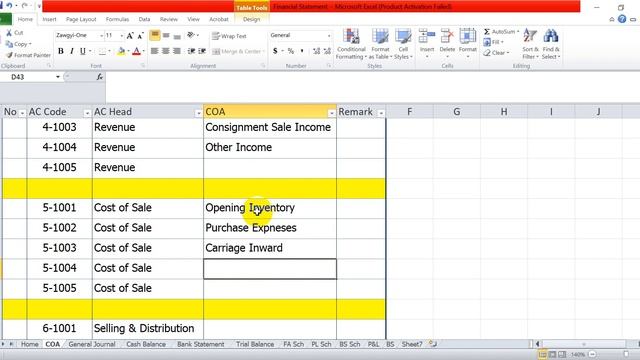Open Sort & Filter menu

530,44
